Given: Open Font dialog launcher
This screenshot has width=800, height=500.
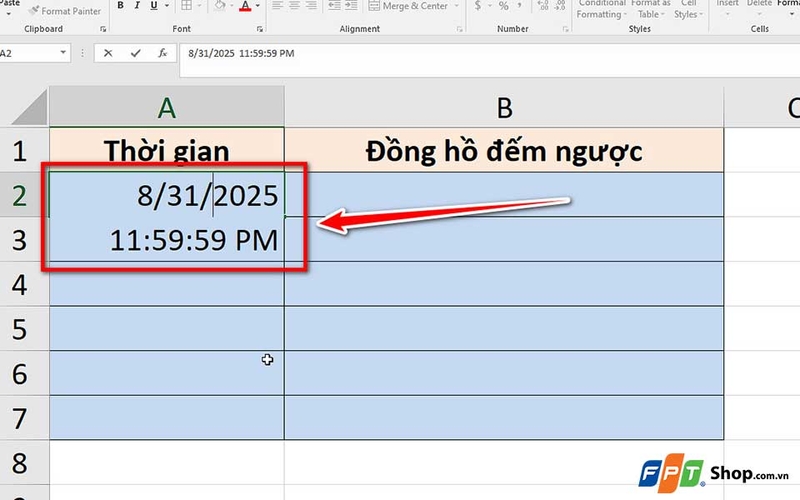Looking at the screenshot, I should click(x=260, y=29).
